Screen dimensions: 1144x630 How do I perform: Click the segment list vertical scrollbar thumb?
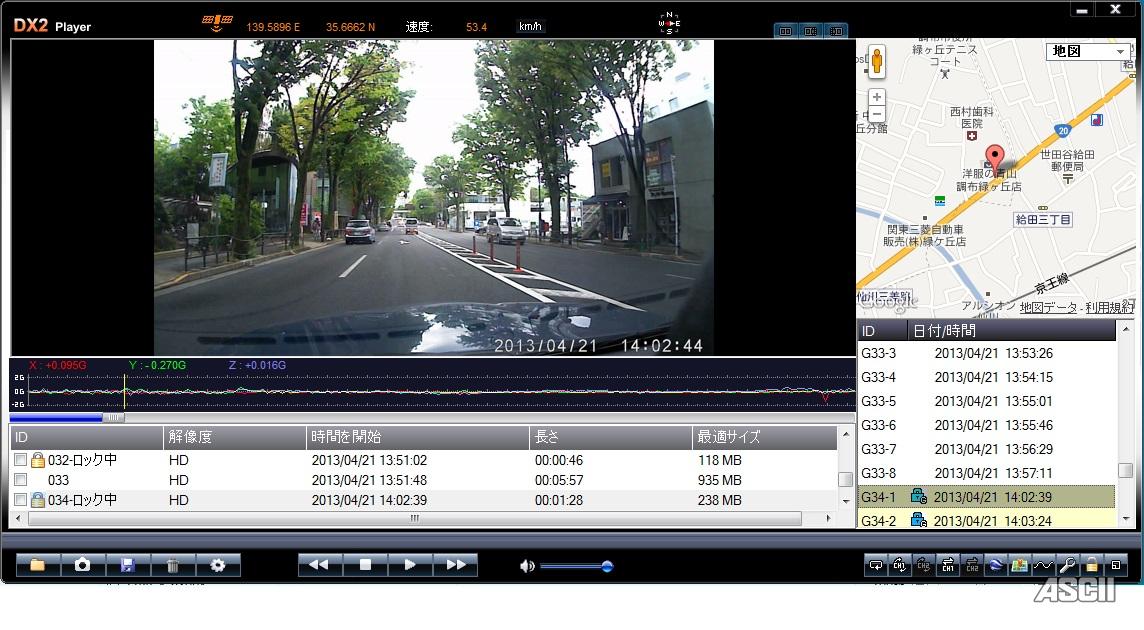point(1126,470)
